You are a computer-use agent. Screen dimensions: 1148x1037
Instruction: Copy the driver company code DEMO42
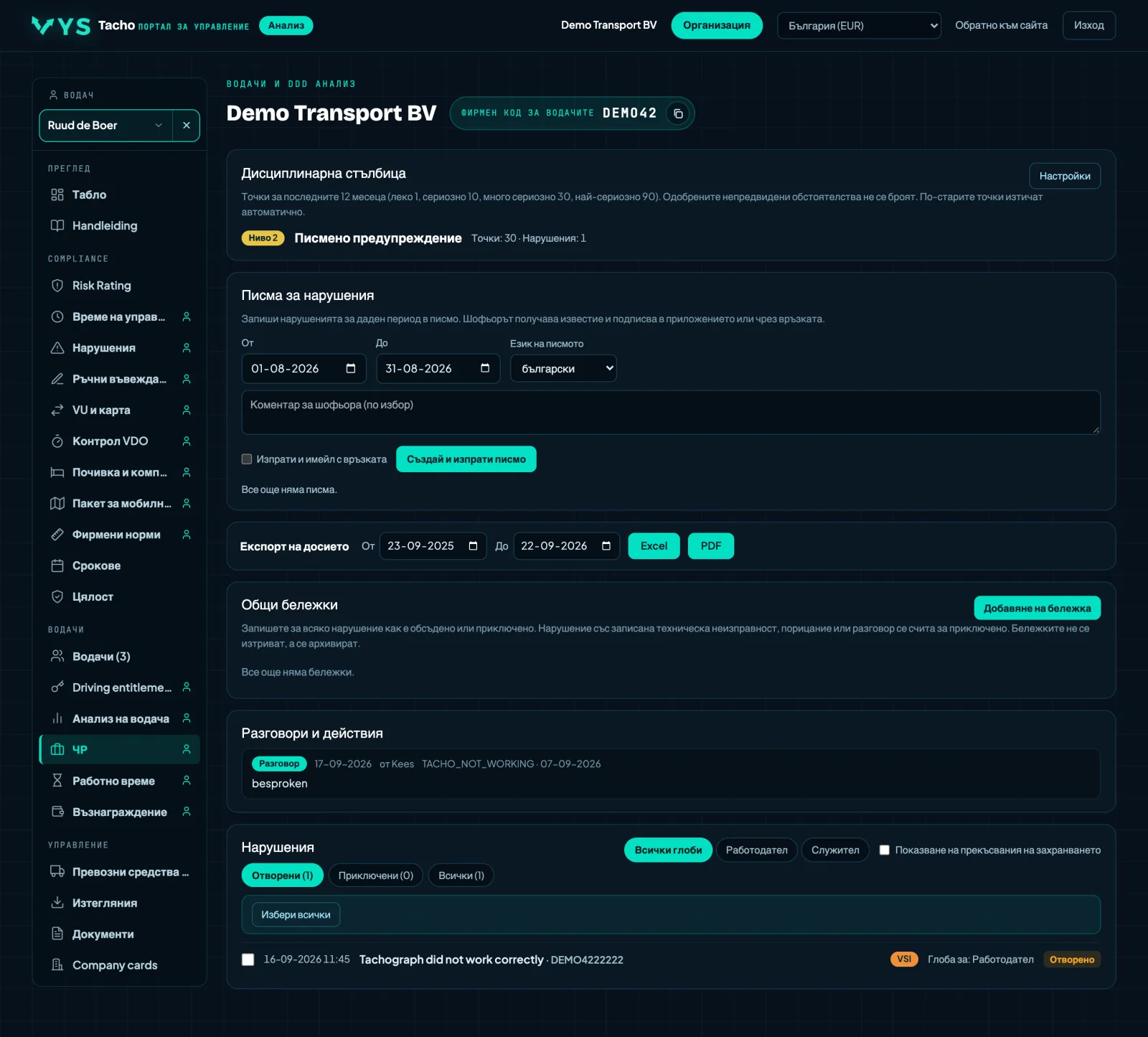pyautogui.click(x=677, y=113)
